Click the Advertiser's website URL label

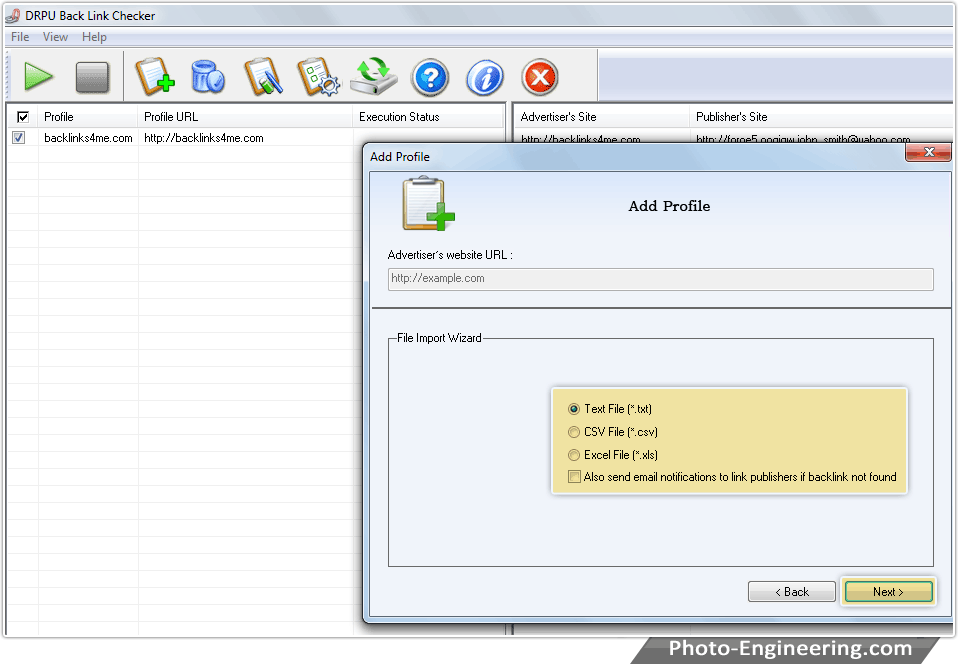coord(450,255)
